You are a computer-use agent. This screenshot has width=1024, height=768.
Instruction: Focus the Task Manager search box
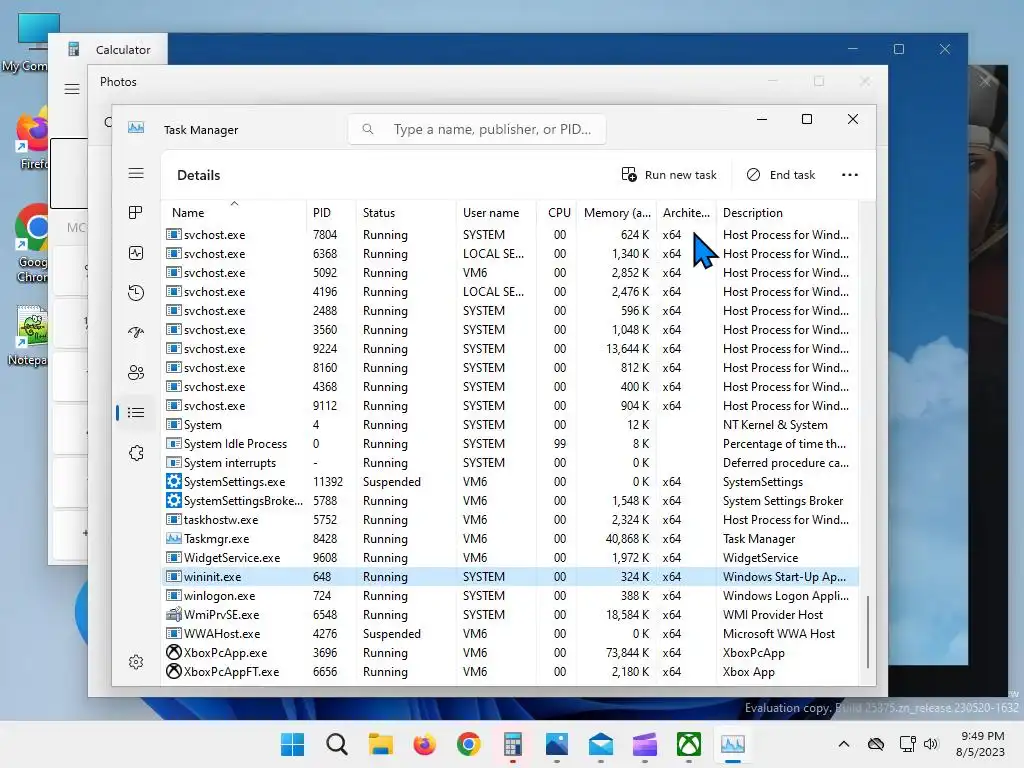pyautogui.click(x=477, y=129)
